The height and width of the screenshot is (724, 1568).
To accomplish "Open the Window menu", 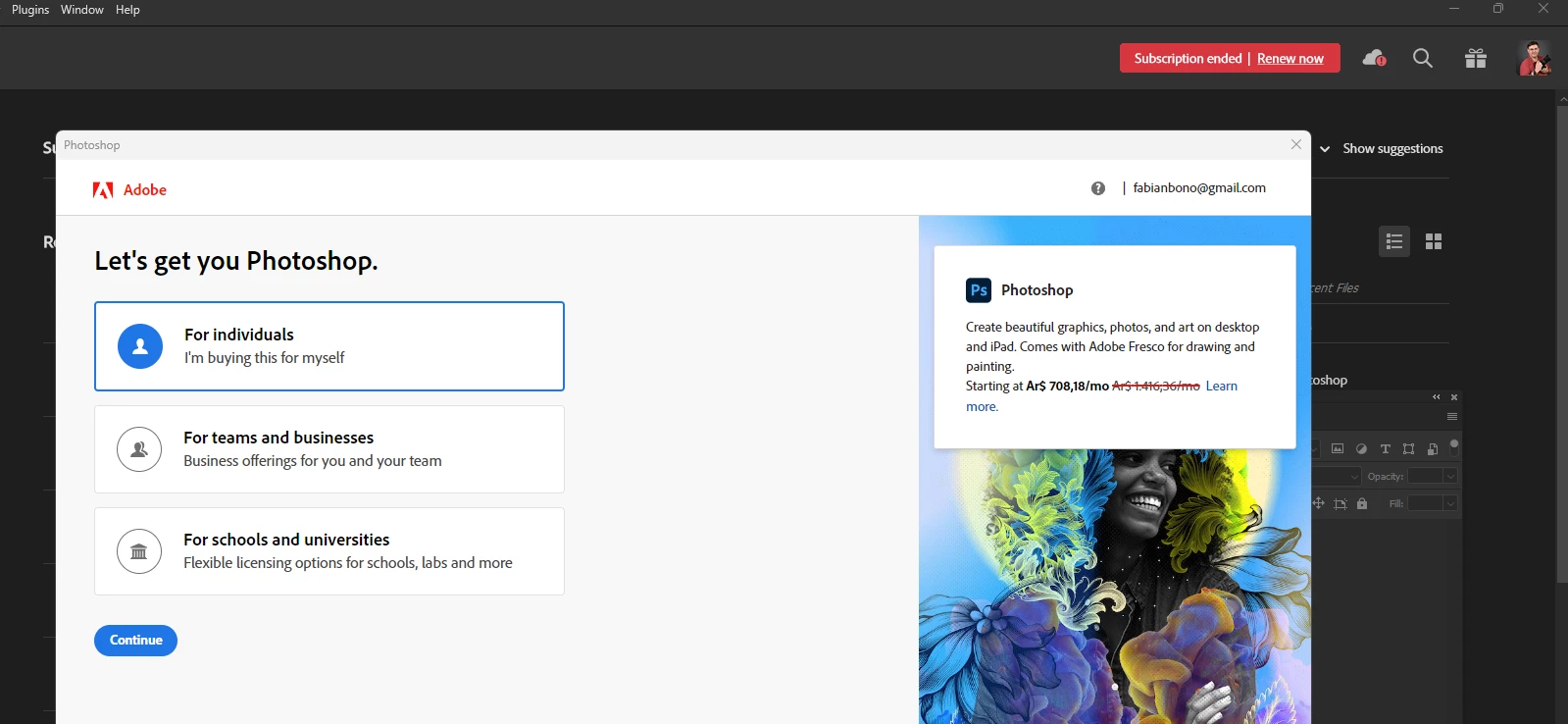I will coord(82,10).
